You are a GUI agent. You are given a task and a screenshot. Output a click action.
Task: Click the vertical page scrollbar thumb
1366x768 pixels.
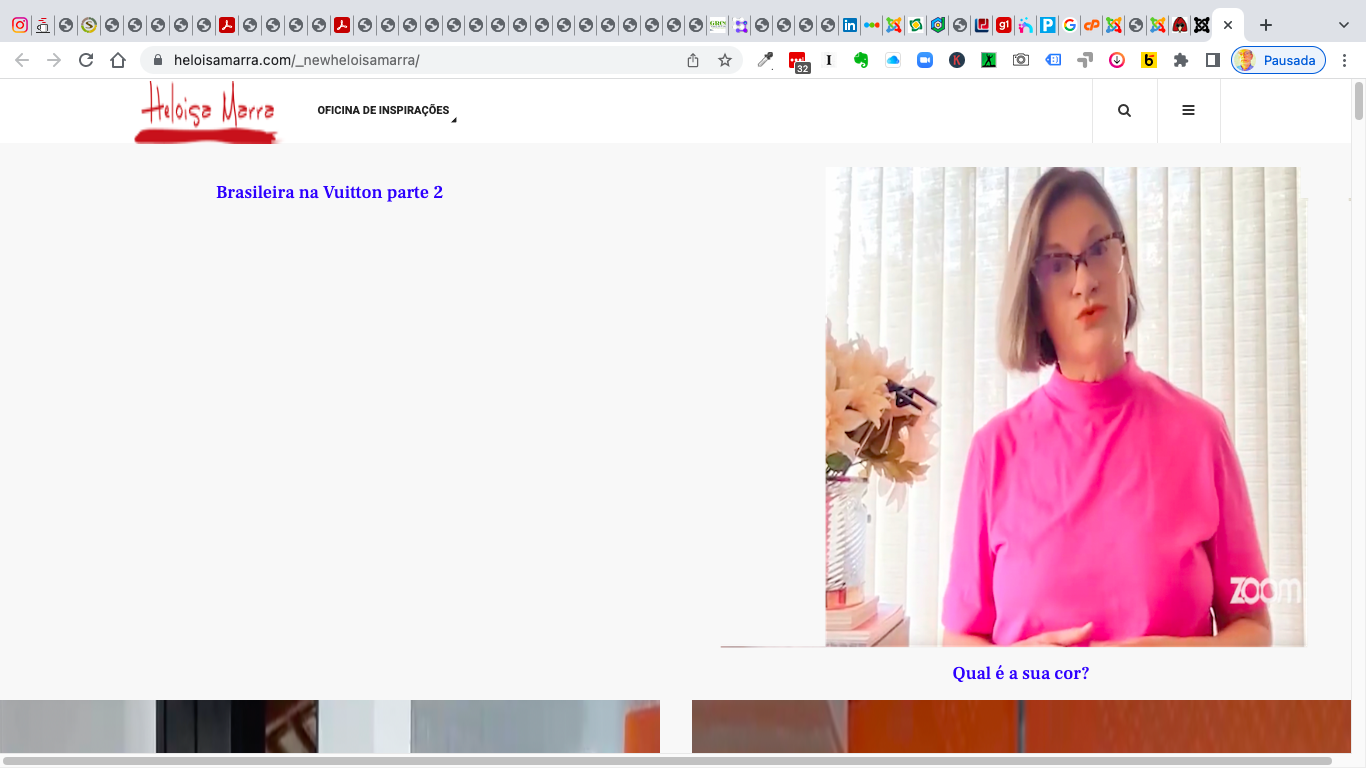(1359, 100)
